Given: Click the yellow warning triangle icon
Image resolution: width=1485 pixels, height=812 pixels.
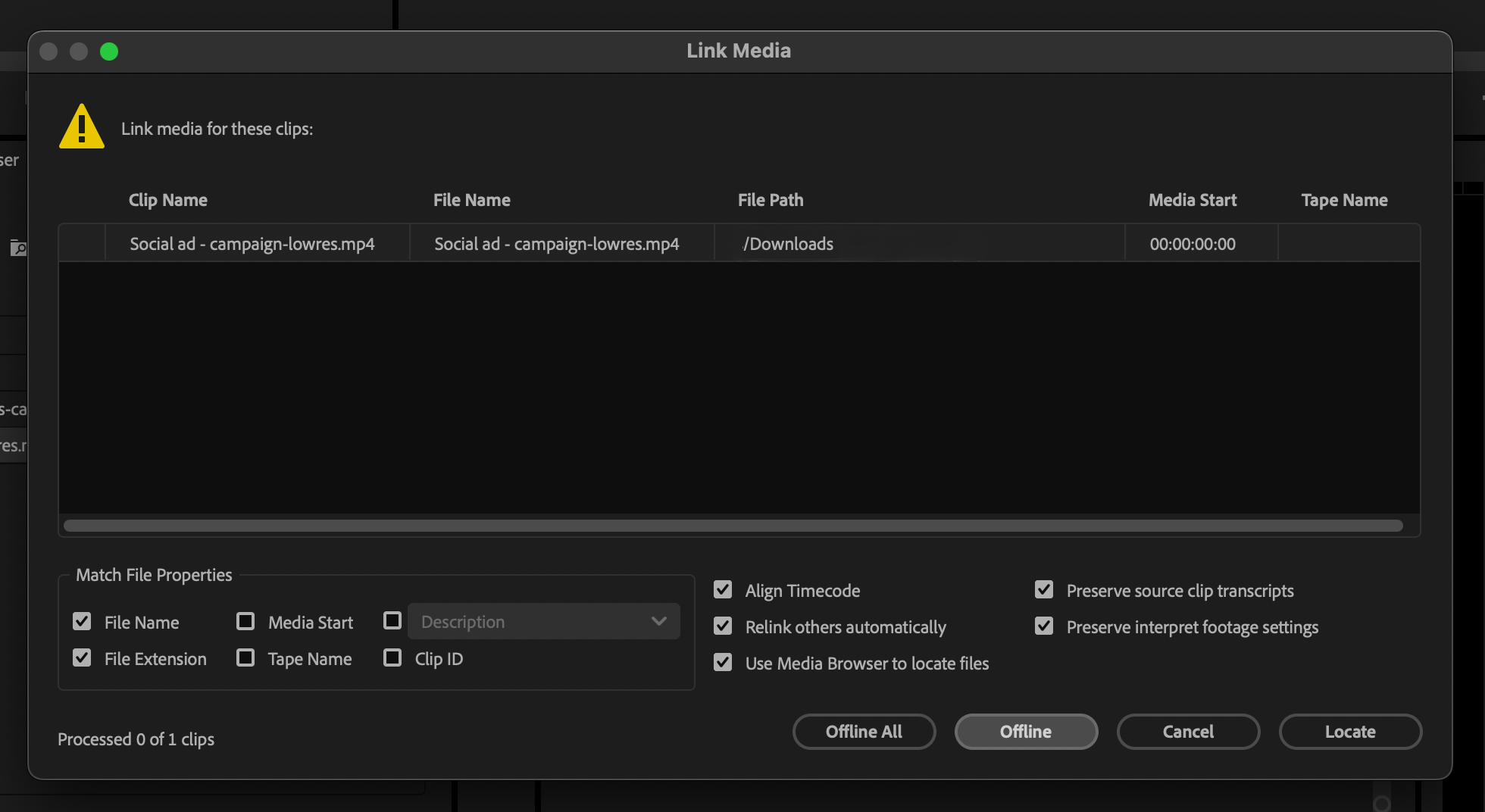Looking at the screenshot, I should pyautogui.click(x=81, y=127).
